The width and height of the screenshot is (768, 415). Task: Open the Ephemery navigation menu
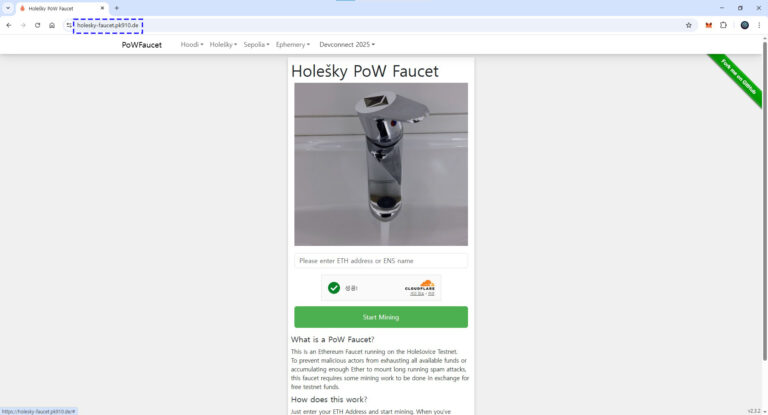[293, 45]
